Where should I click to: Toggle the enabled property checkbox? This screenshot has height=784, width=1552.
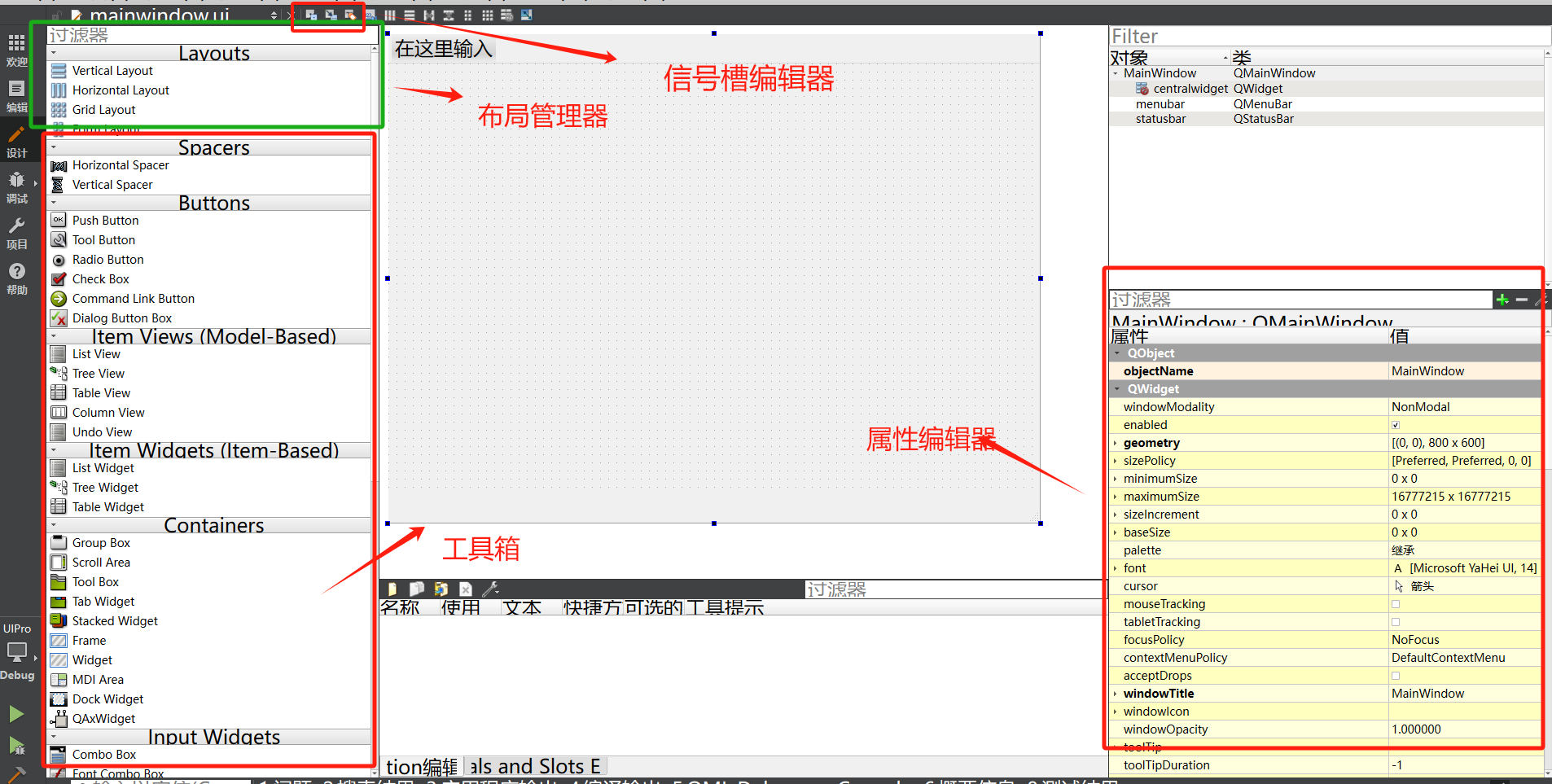[1396, 425]
